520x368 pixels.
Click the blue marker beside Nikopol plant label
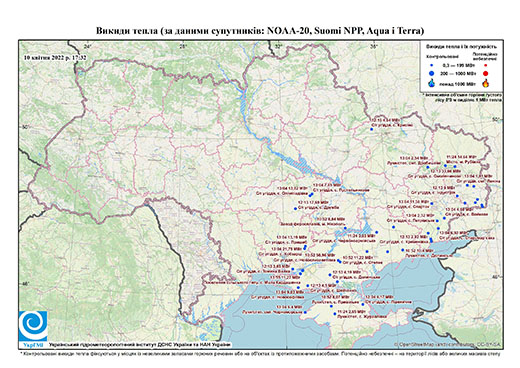345,228
